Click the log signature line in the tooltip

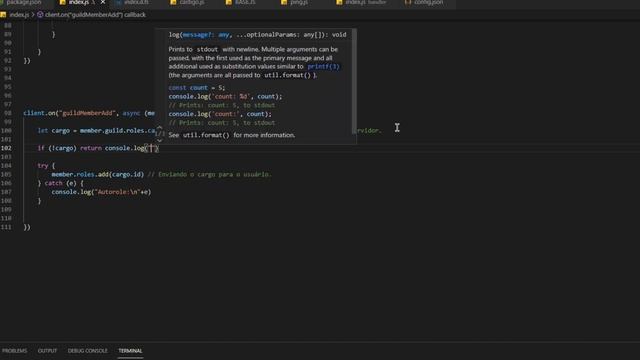pos(258,35)
